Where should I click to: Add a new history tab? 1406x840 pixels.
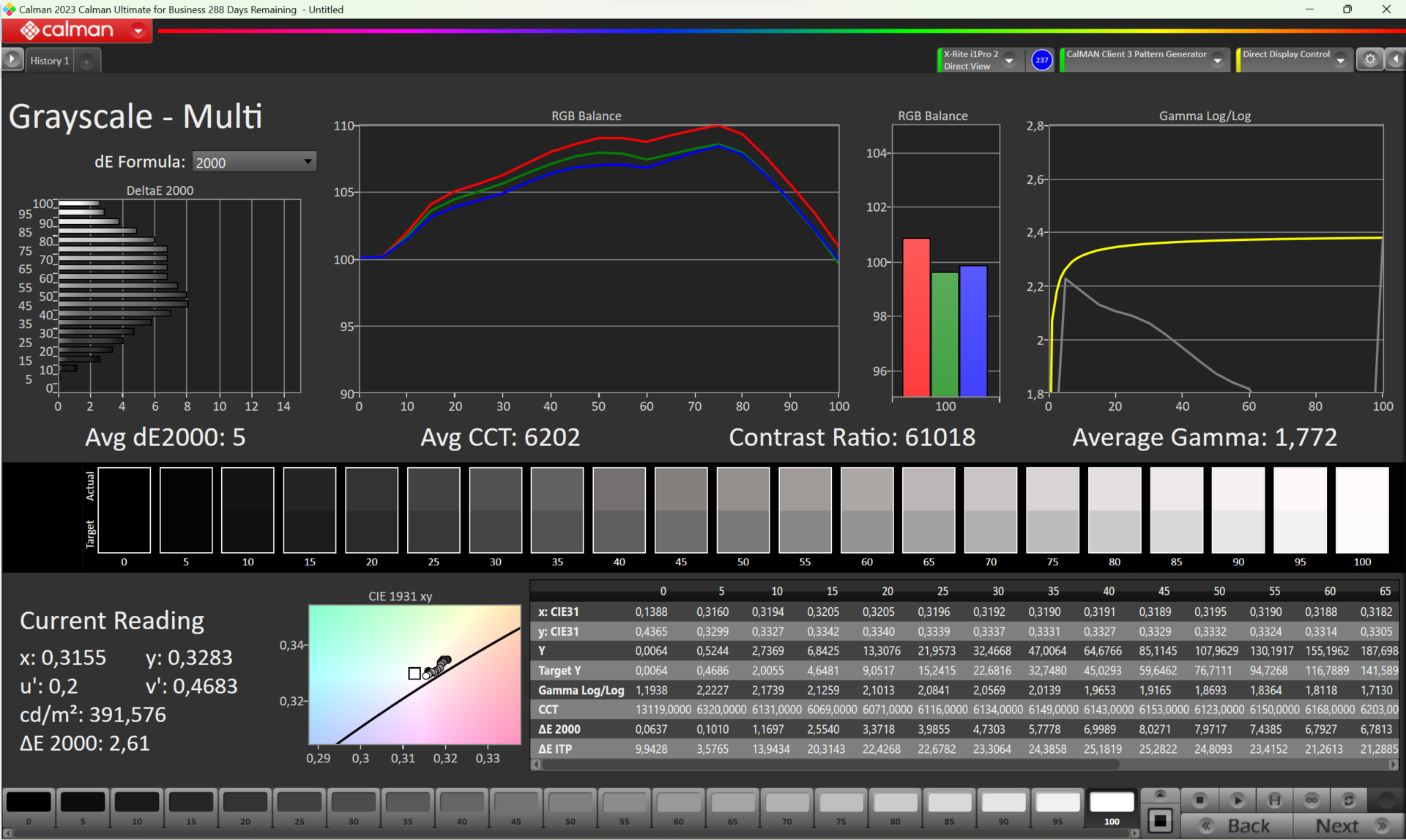(x=86, y=62)
